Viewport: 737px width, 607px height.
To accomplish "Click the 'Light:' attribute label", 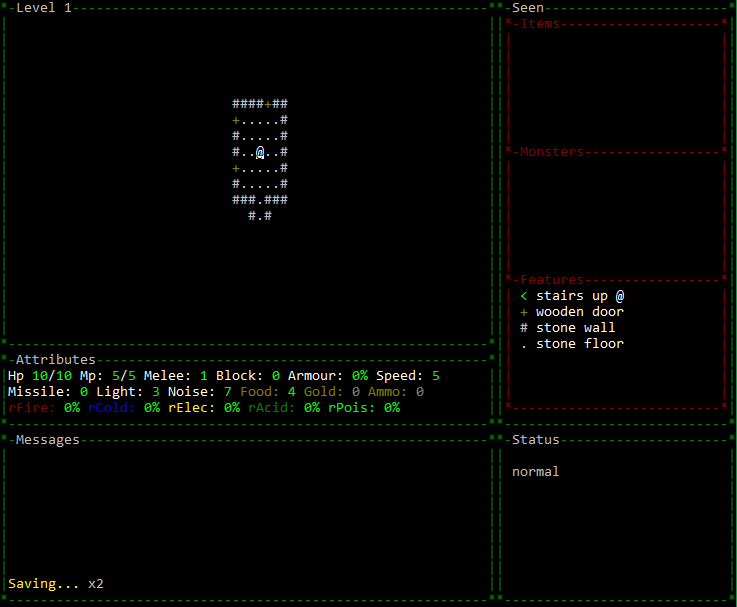I will [119, 392].
